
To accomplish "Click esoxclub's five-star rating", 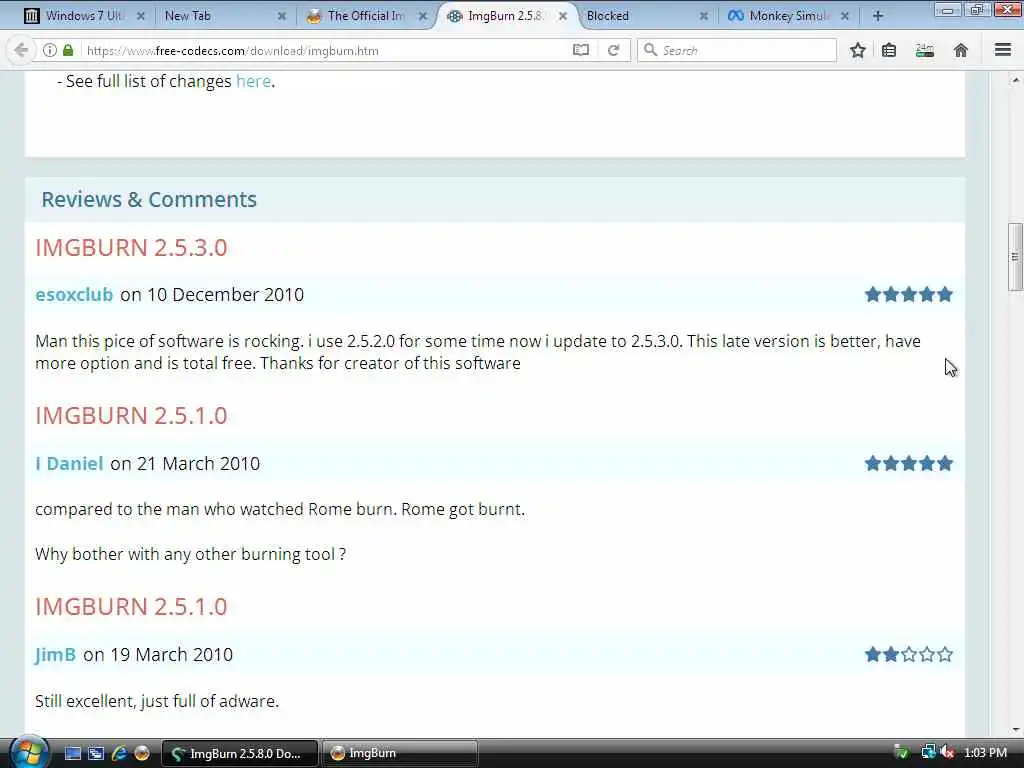I will 908,295.
